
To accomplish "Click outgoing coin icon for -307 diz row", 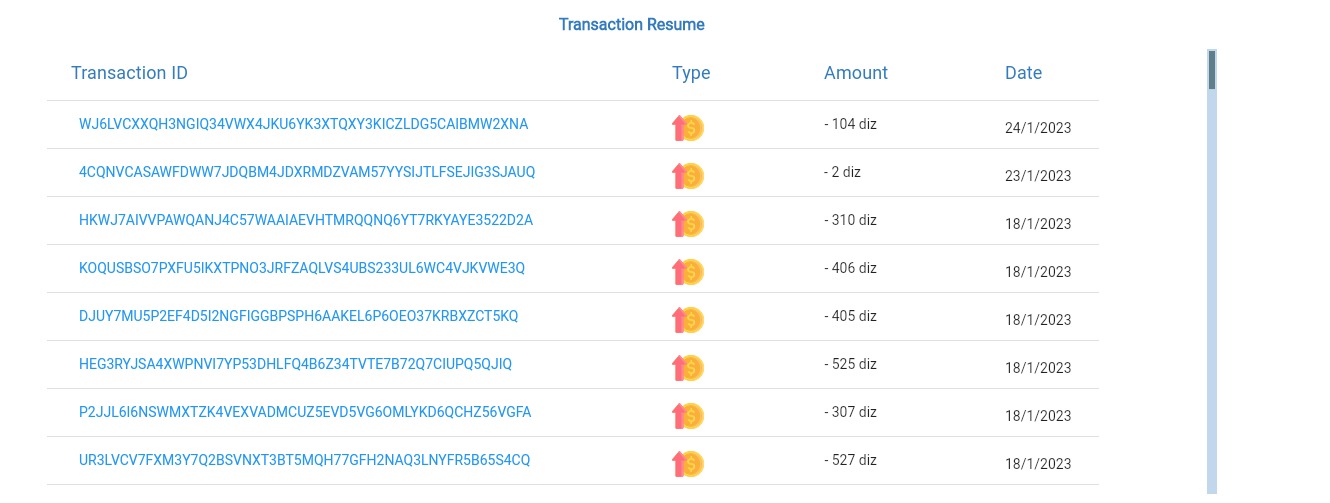I will point(687,416).
